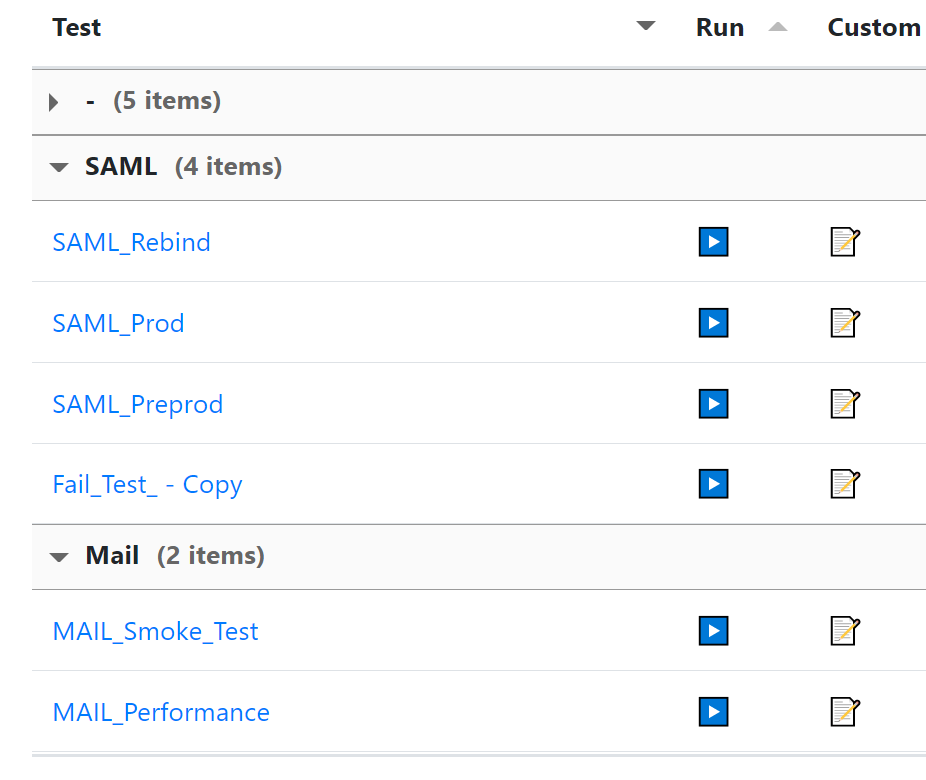Viewport: 926px width, 780px height.
Task: Open custom edit for SAML_Preprod
Action: (x=845, y=404)
